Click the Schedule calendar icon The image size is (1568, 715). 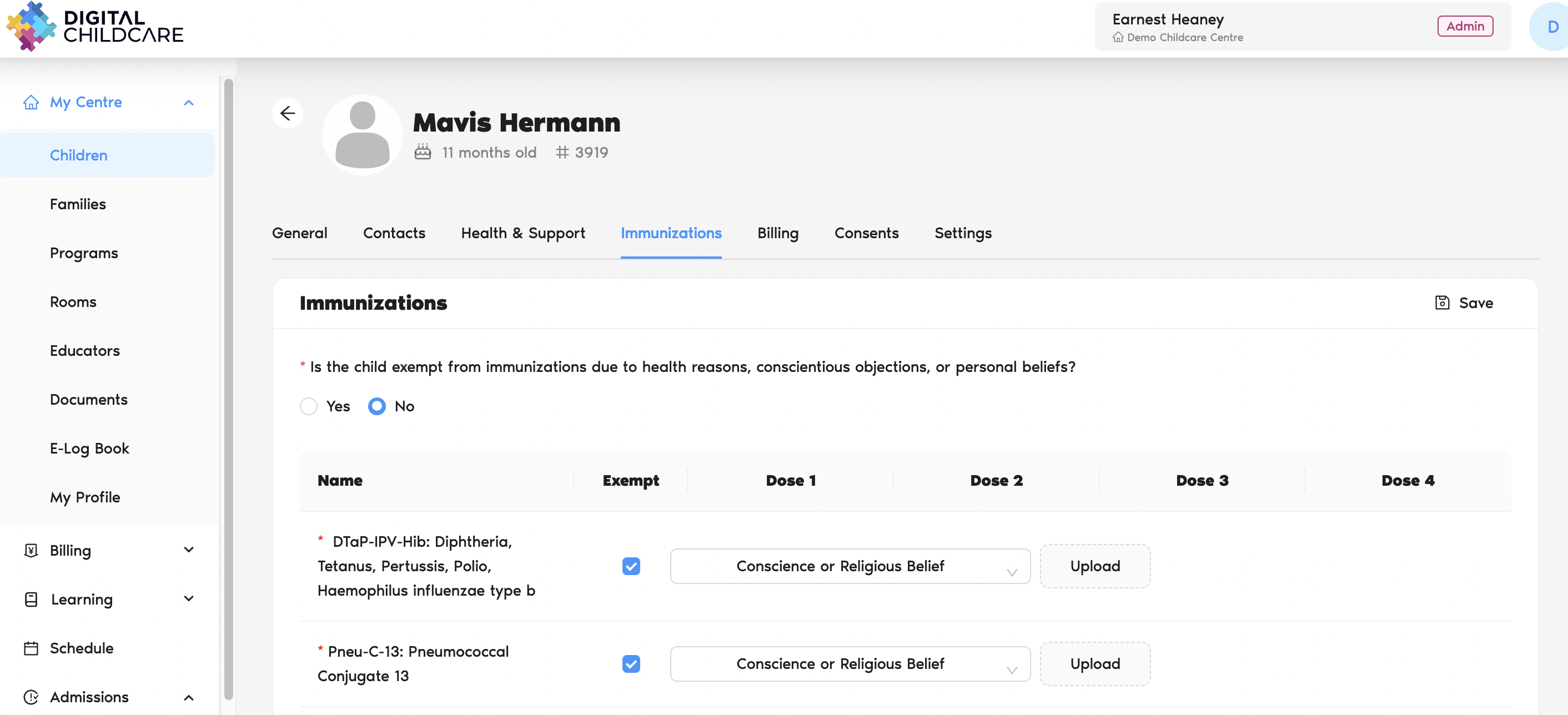pyautogui.click(x=31, y=648)
